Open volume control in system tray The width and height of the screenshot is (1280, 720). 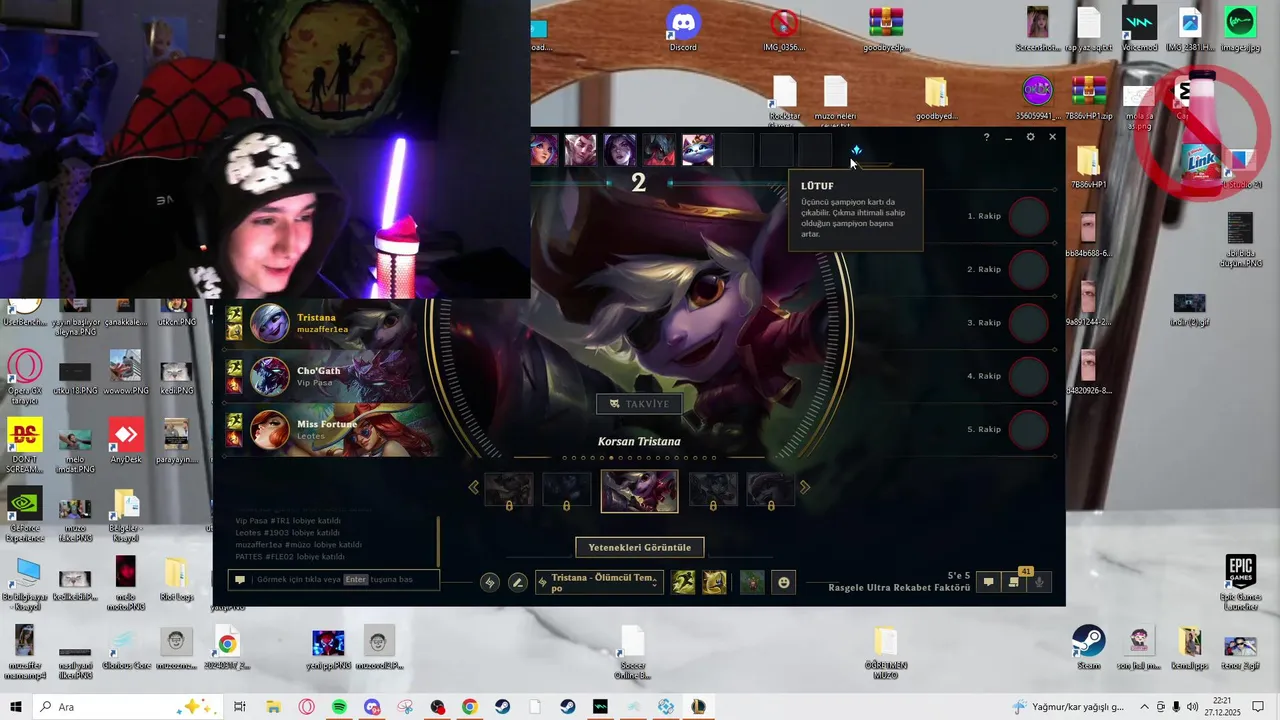click(1192, 707)
